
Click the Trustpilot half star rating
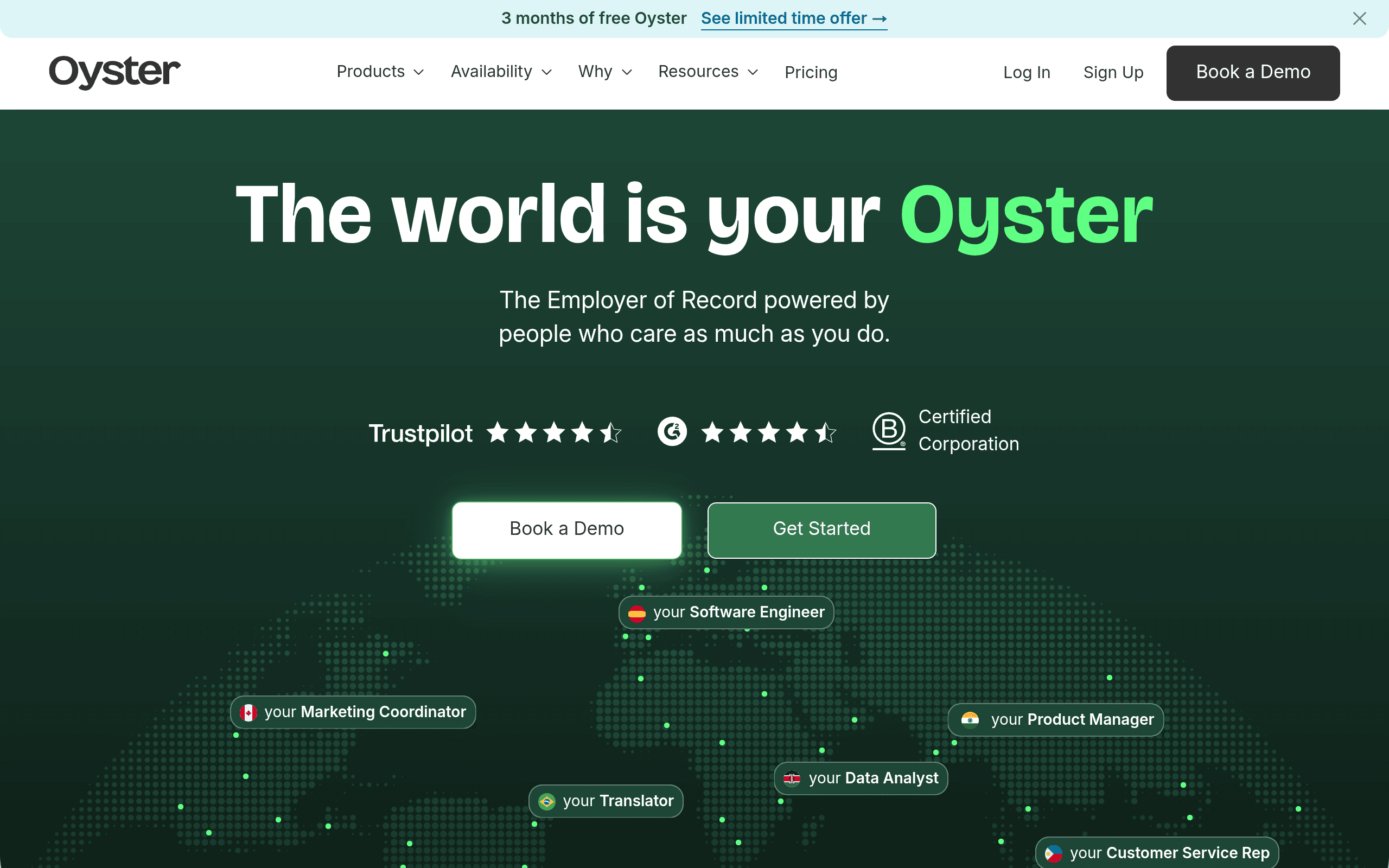coord(611,432)
